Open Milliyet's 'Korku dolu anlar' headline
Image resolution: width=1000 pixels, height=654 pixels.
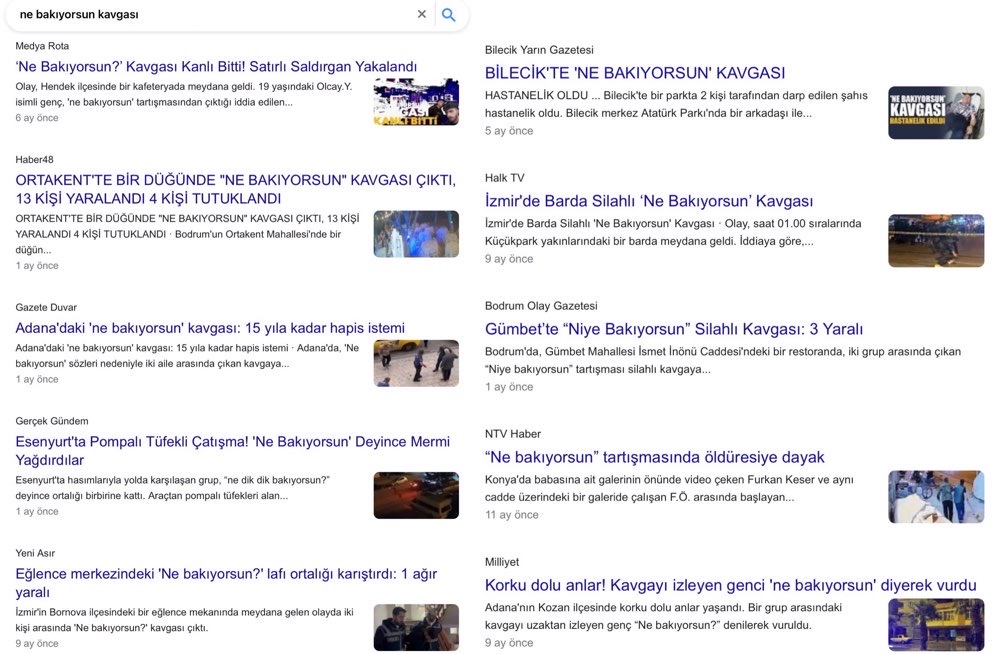click(x=731, y=586)
